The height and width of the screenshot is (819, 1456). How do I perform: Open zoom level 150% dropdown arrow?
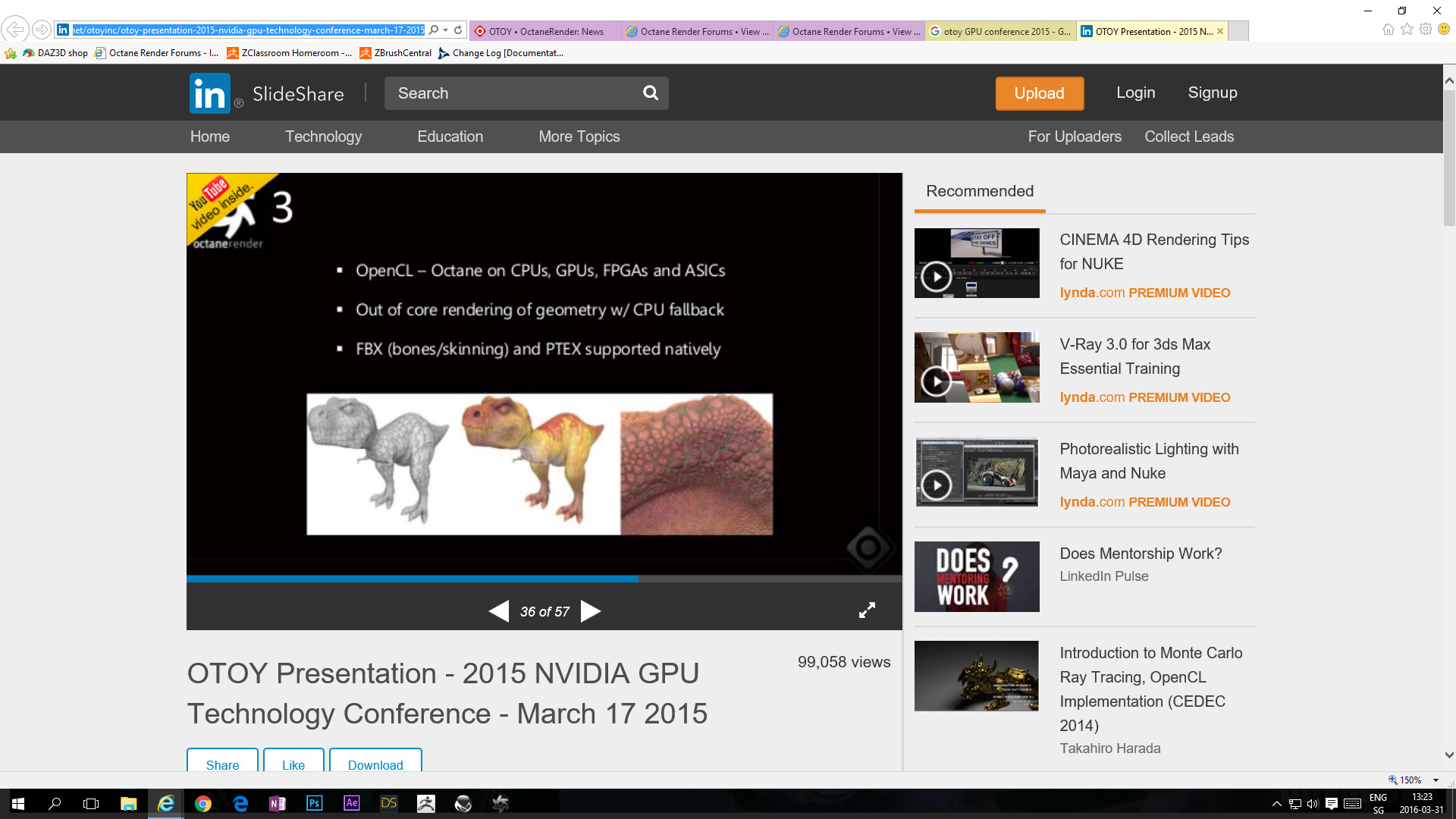(x=1436, y=780)
